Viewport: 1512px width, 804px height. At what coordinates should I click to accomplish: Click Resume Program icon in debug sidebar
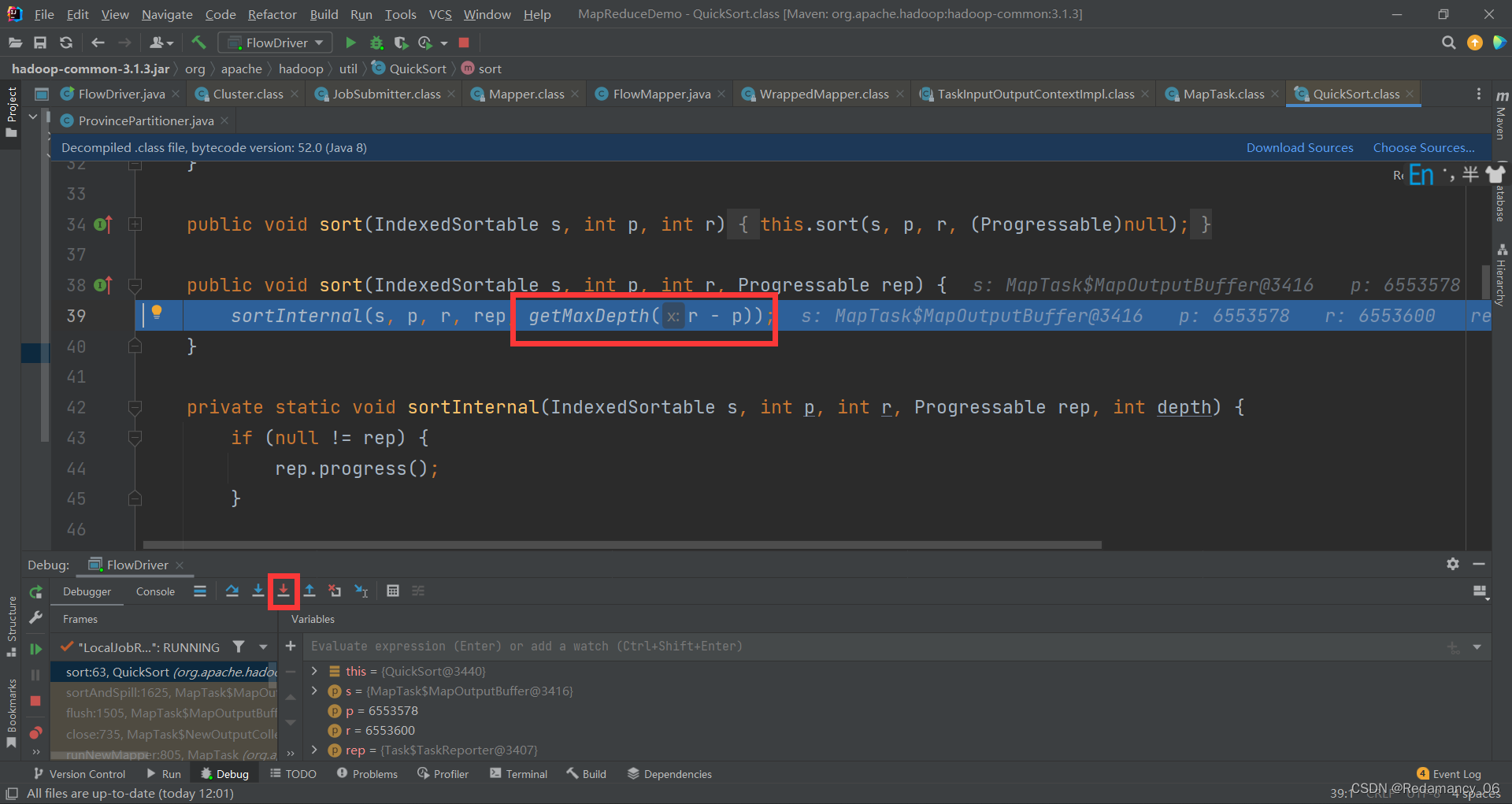(x=35, y=649)
